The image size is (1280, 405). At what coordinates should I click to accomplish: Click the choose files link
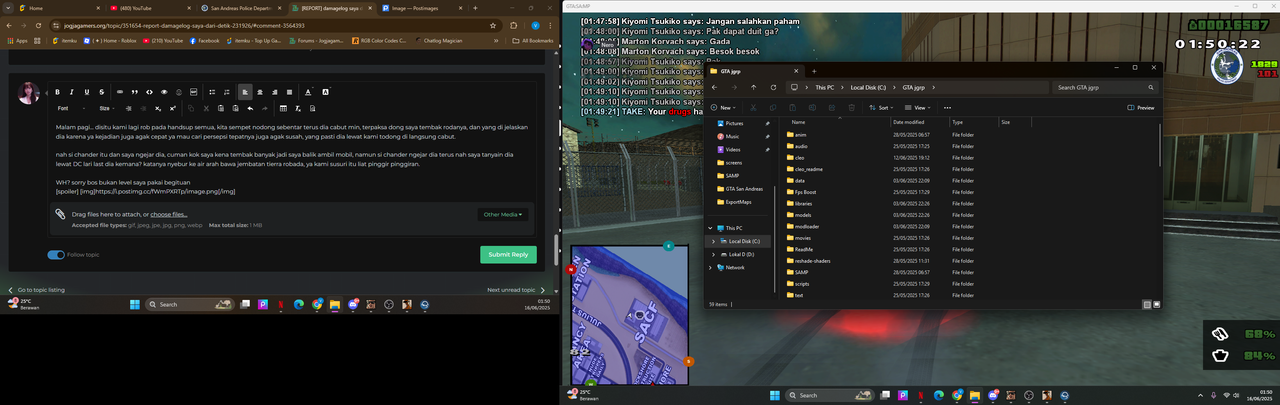(x=169, y=214)
